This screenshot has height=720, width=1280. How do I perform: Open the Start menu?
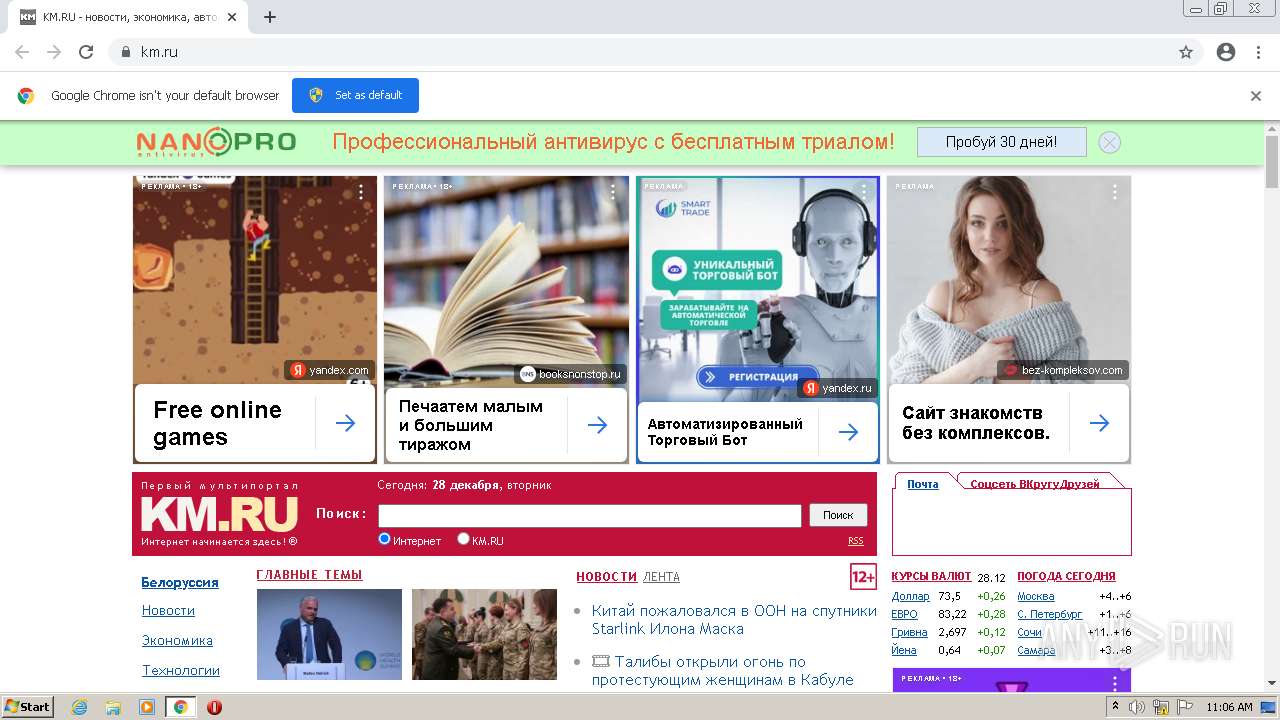pyautogui.click(x=27, y=707)
